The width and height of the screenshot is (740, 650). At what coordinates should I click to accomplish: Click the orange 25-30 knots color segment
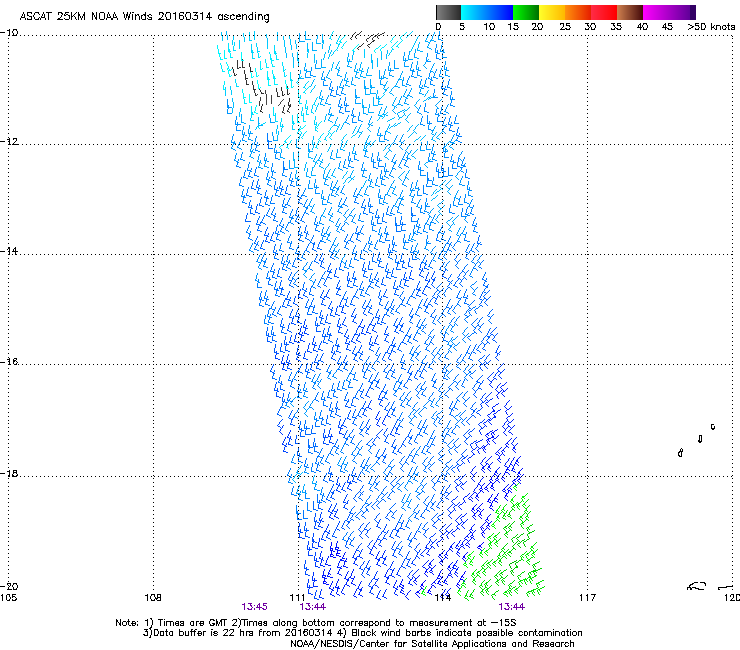[578, 12]
